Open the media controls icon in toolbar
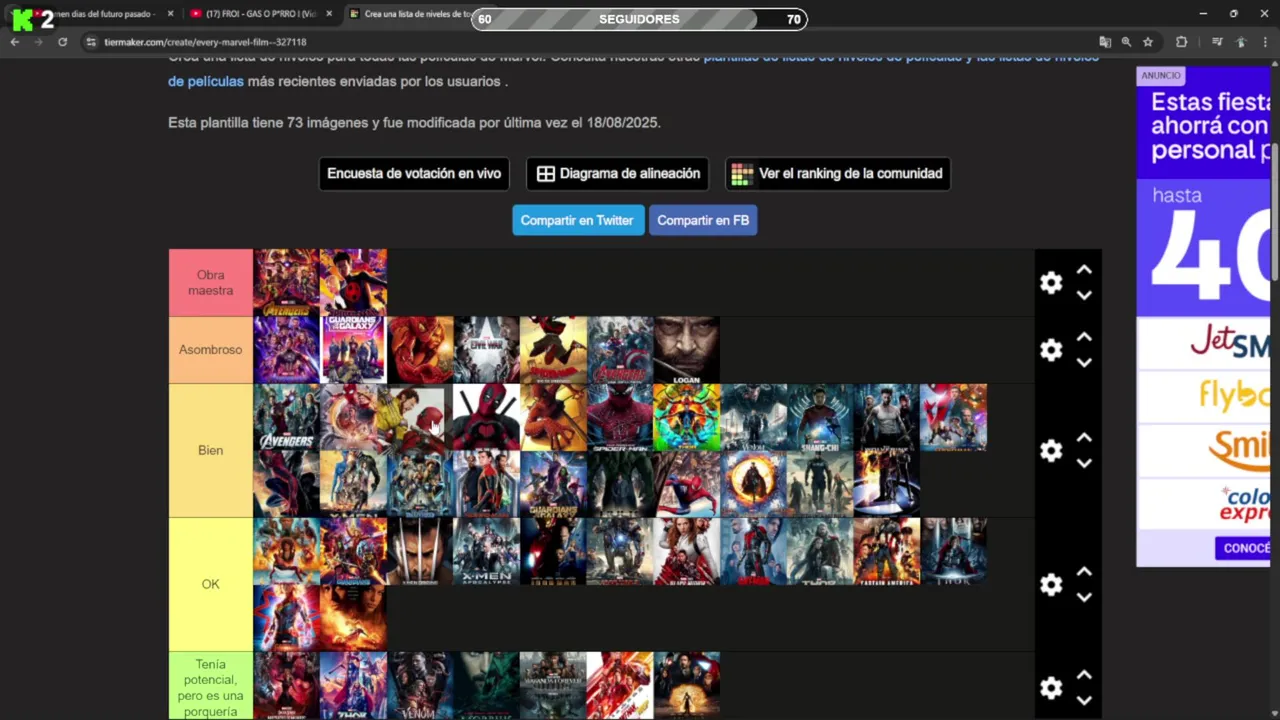 click(1217, 42)
